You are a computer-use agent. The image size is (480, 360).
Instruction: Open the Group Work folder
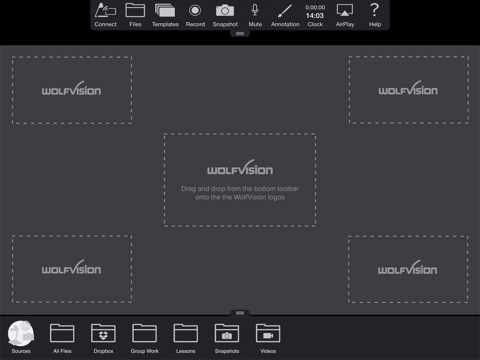(145, 338)
